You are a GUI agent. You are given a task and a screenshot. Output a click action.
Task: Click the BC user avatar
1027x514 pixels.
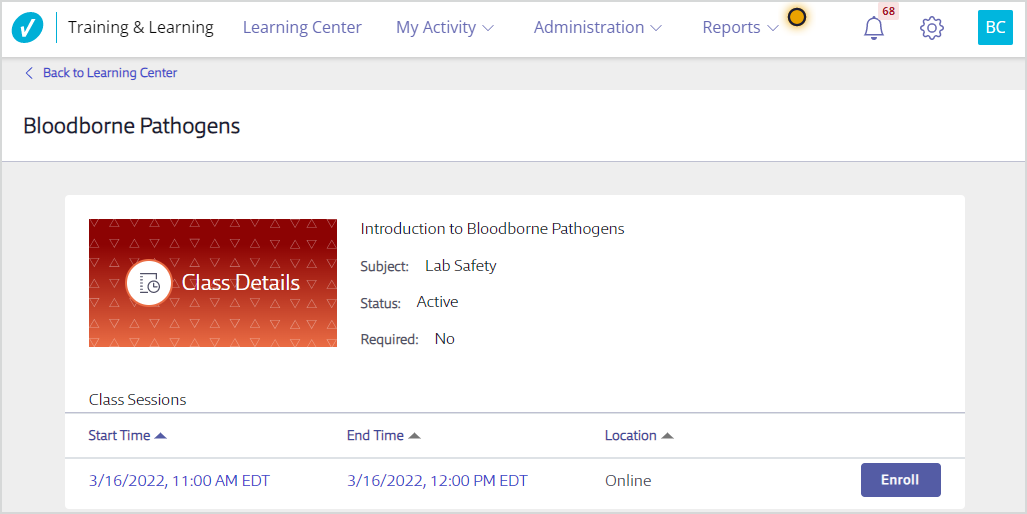click(995, 28)
